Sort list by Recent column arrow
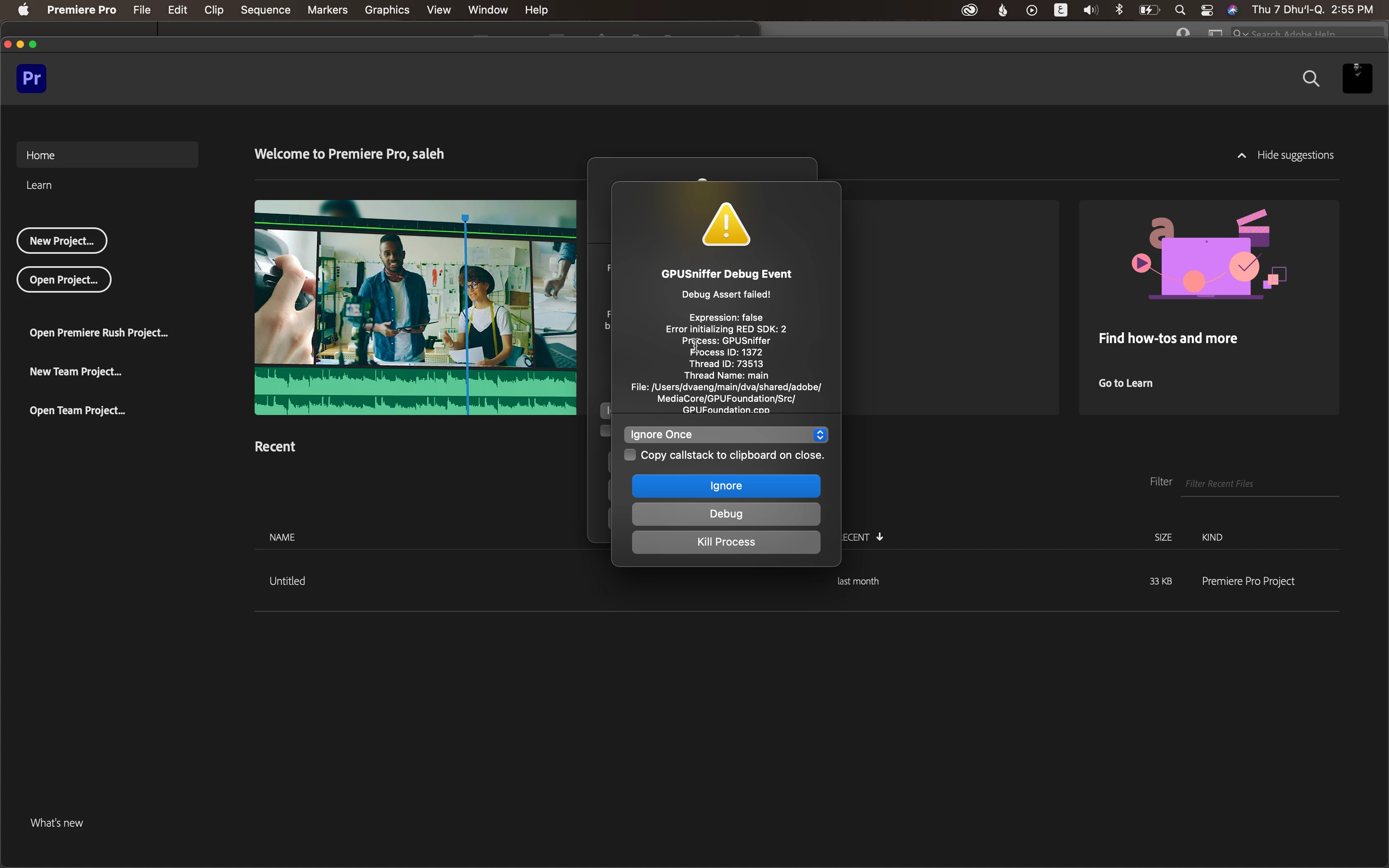 [x=879, y=537]
